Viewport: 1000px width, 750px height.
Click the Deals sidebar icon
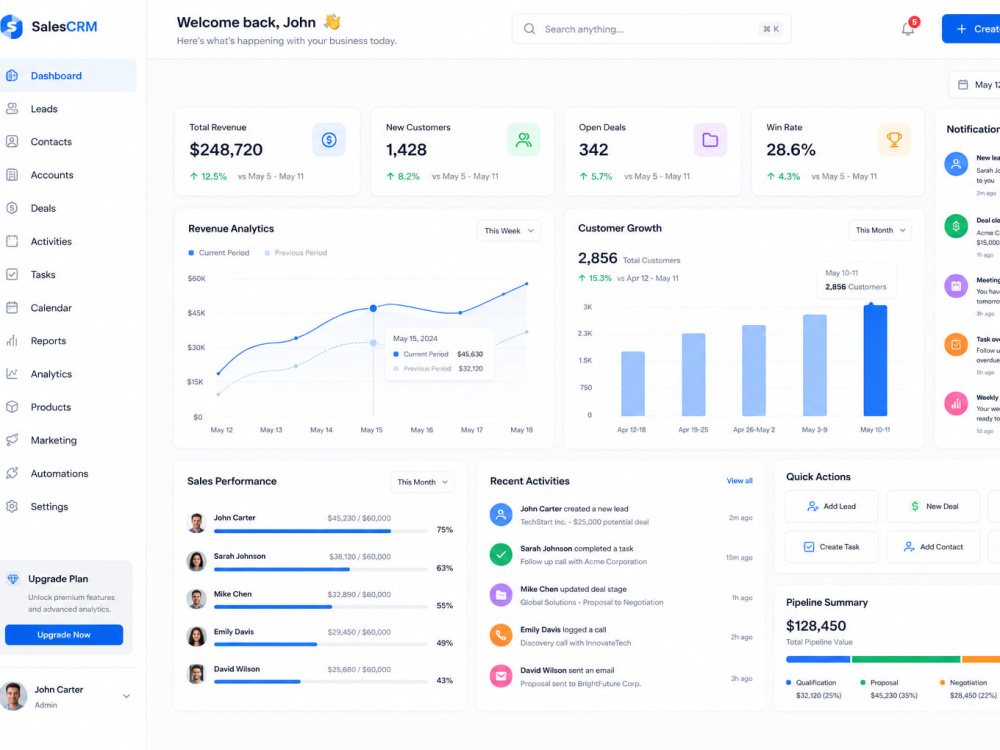point(12,208)
